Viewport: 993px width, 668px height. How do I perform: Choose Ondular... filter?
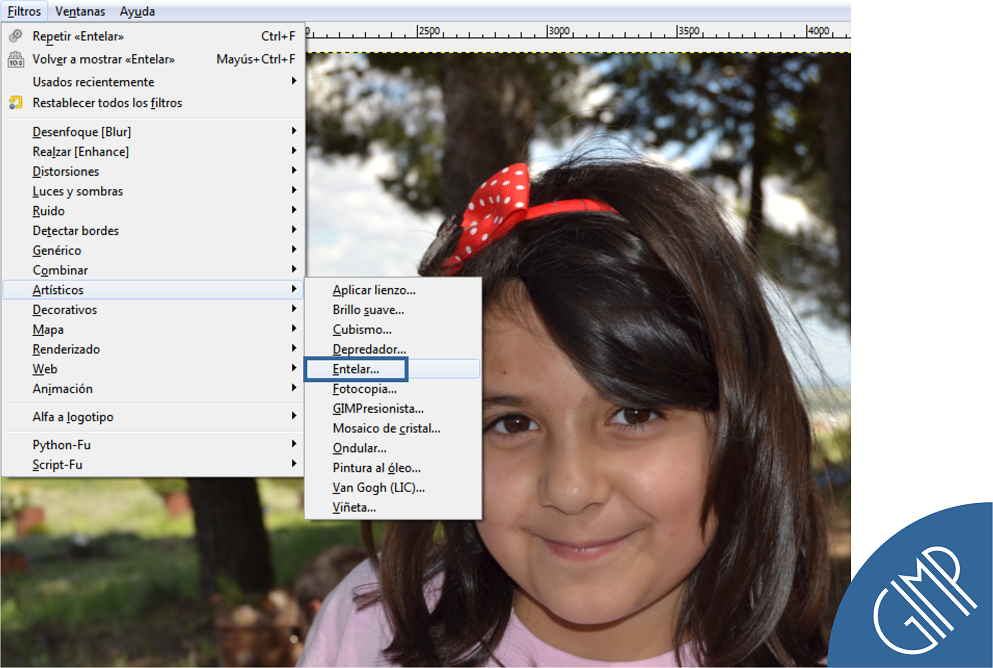coord(393,448)
